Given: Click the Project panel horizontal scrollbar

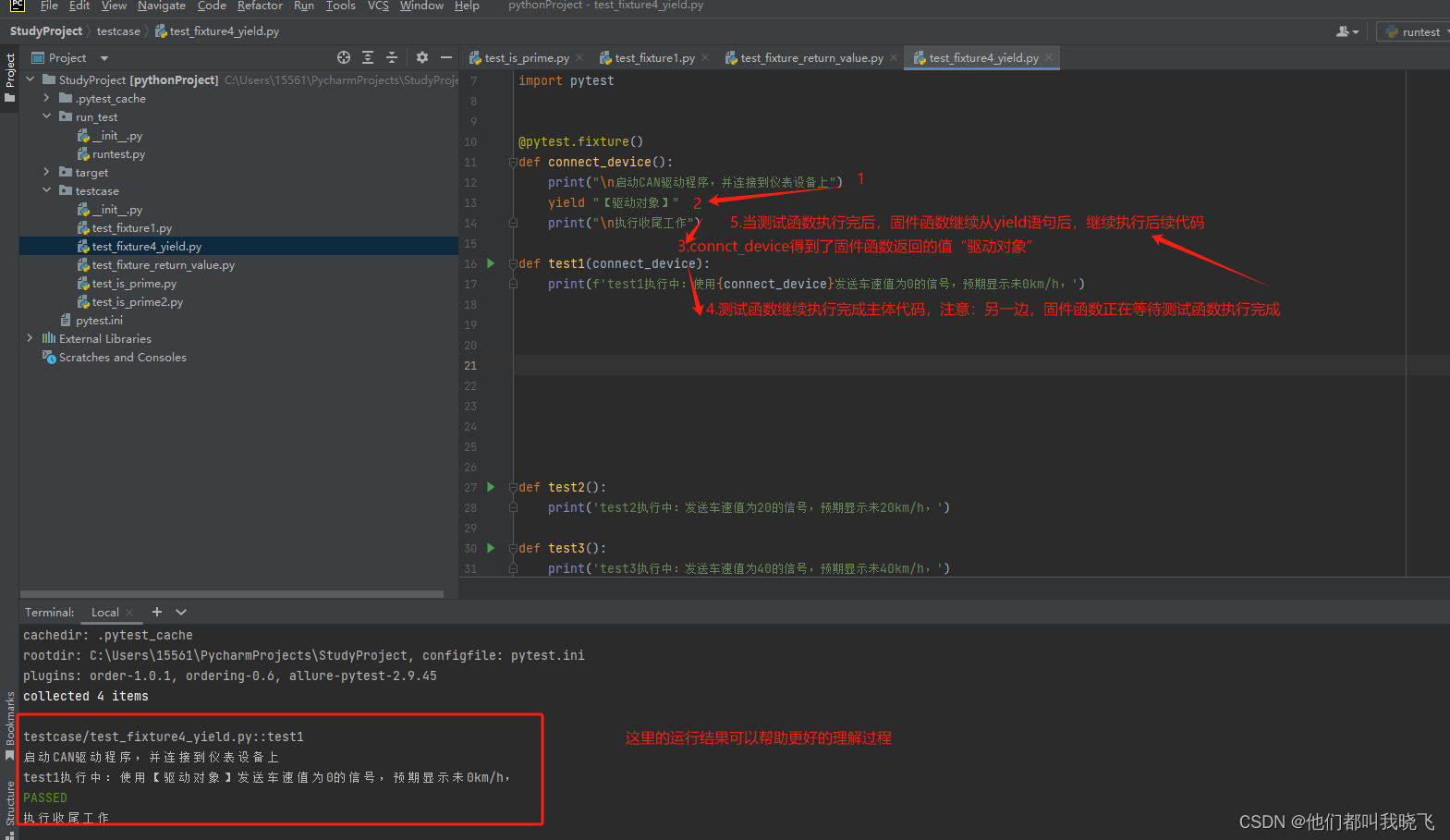Looking at the screenshot, I should [x=231, y=594].
